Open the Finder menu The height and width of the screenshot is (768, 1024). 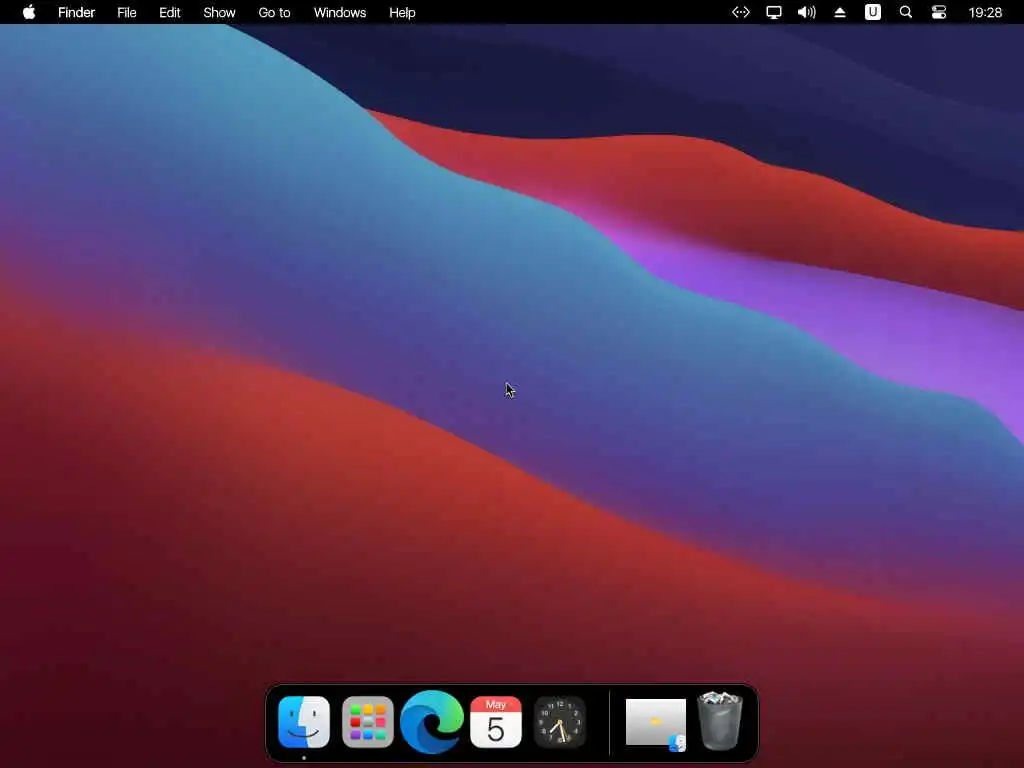76,12
